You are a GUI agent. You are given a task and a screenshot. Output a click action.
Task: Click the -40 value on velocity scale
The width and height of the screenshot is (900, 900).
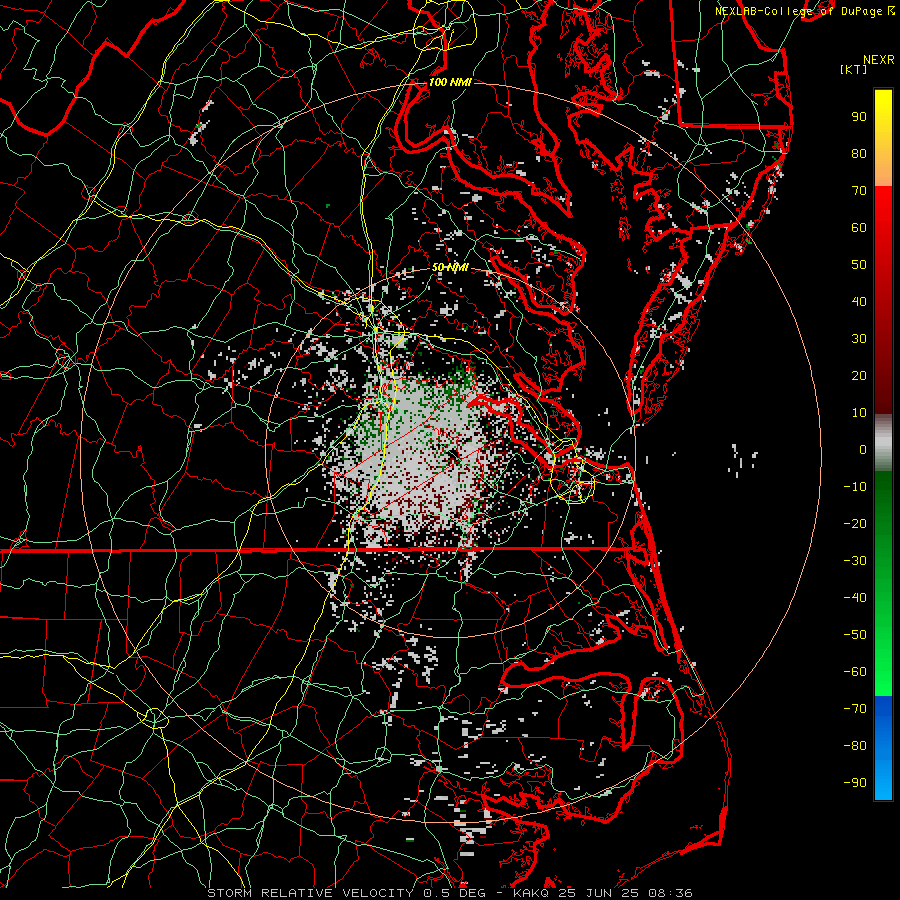pyautogui.click(x=855, y=598)
